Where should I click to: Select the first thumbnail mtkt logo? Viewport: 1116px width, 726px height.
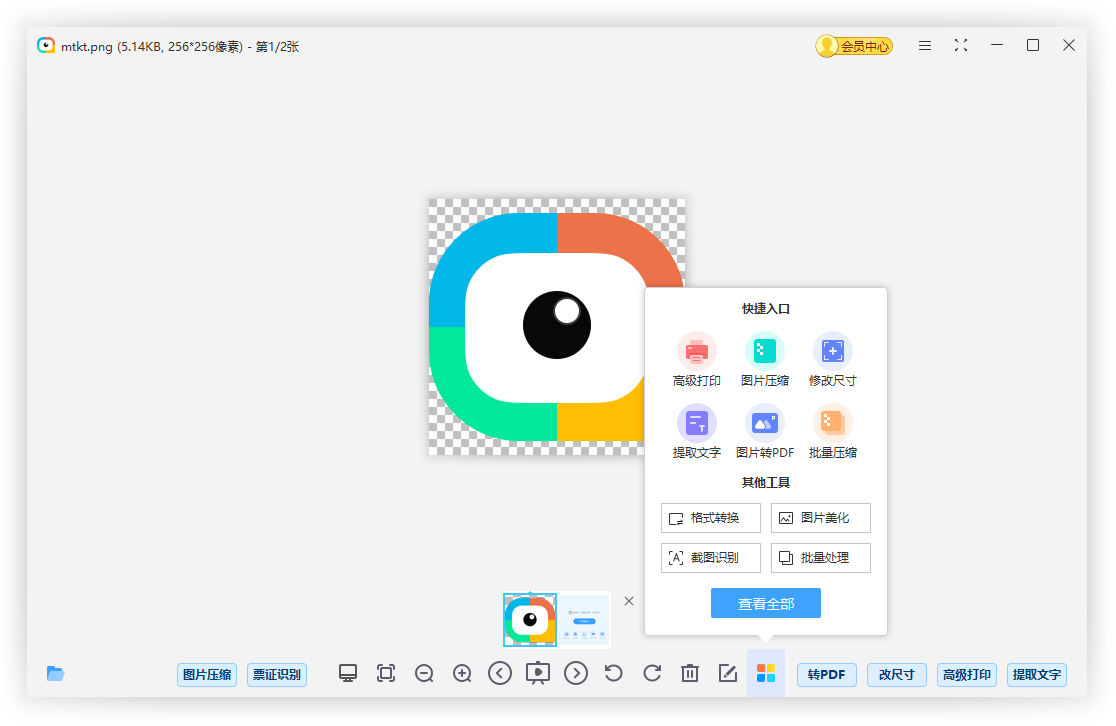point(530,620)
